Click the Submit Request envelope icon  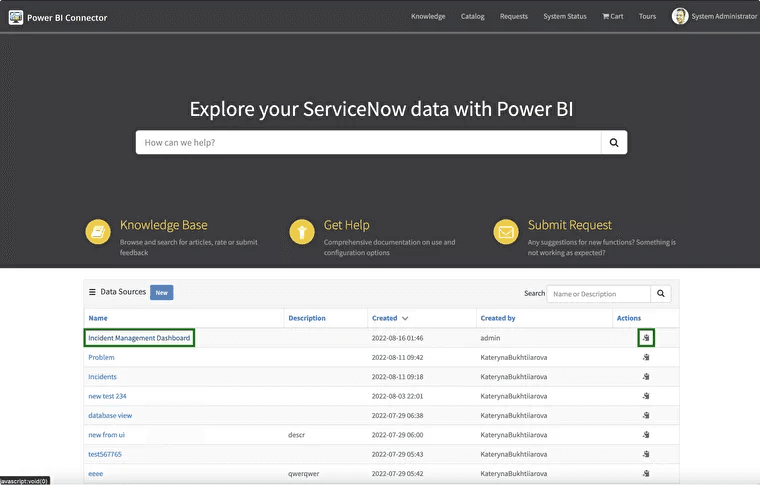coord(506,232)
